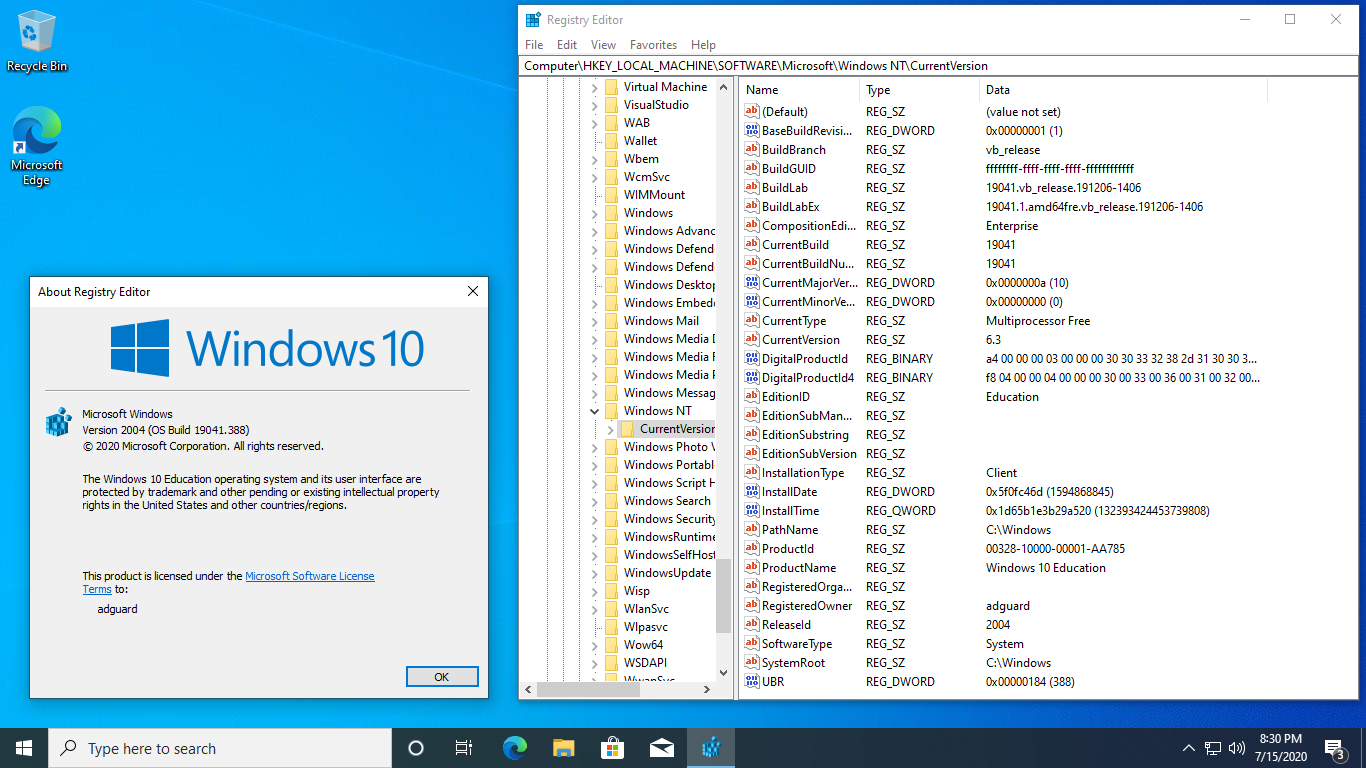The width and height of the screenshot is (1366, 768).
Task: Open the View menu
Action: [603, 45]
